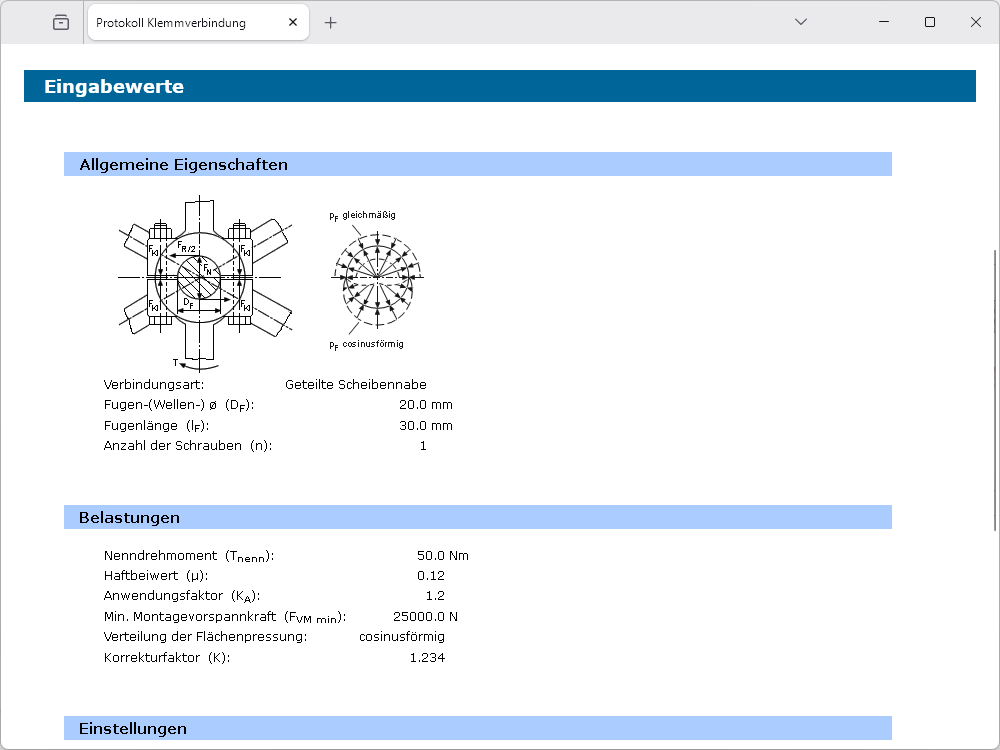This screenshot has width=1000, height=750.
Task: Click the Belastungen section heading
Action: click(x=129, y=518)
